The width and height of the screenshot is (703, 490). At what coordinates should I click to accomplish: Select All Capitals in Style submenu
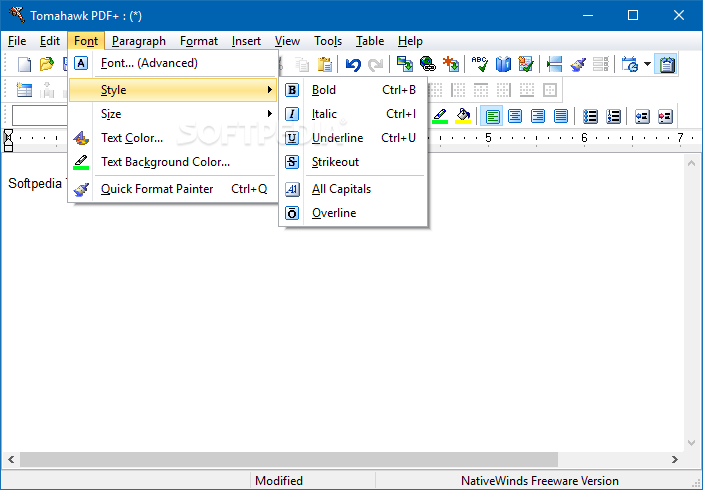click(x=353, y=189)
